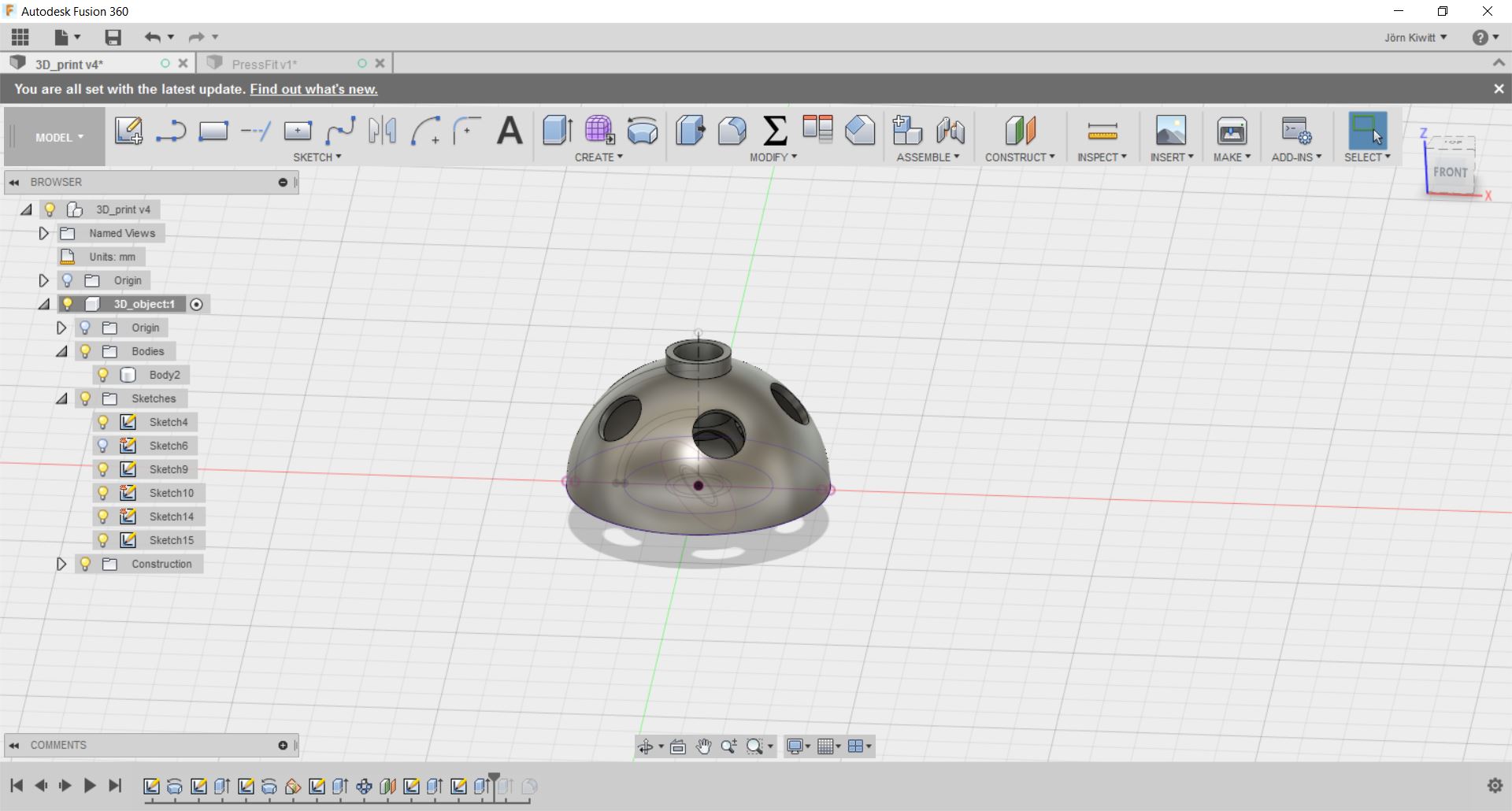Click the Scripts and Add-Ins icon
This screenshot has height=811, width=1512.
(1296, 131)
